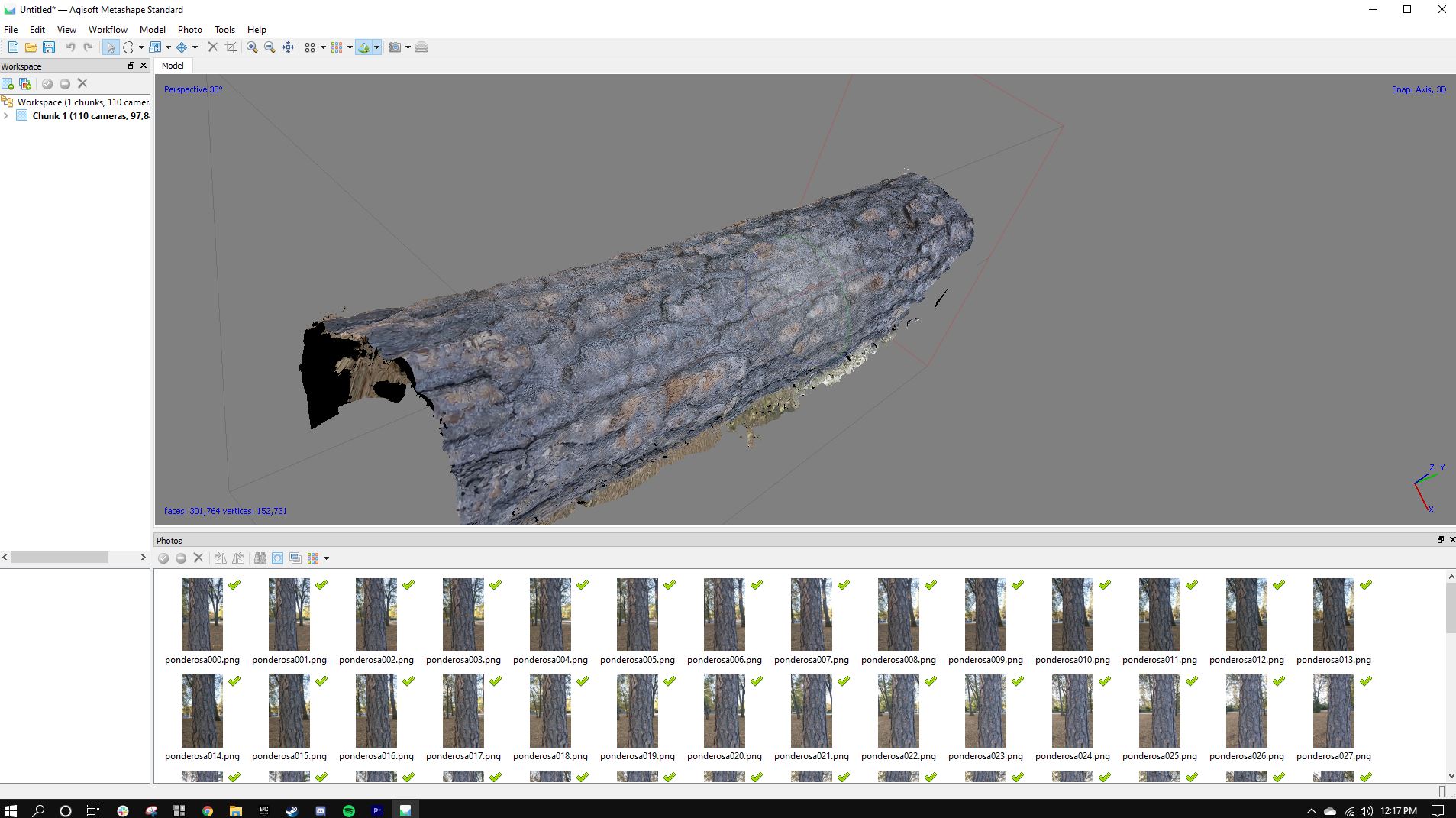The height and width of the screenshot is (818, 1456).
Task: Toggle the Navigation arrow pointer tool
Action: pyautogui.click(x=111, y=47)
